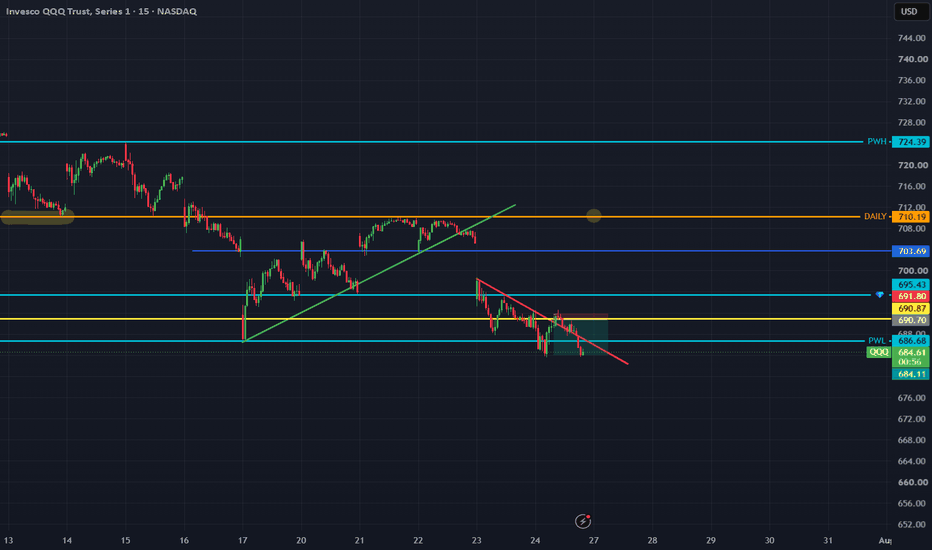Select the cyan PWH horizontal line
The width and height of the screenshot is (932, 550).
point(431,142)
